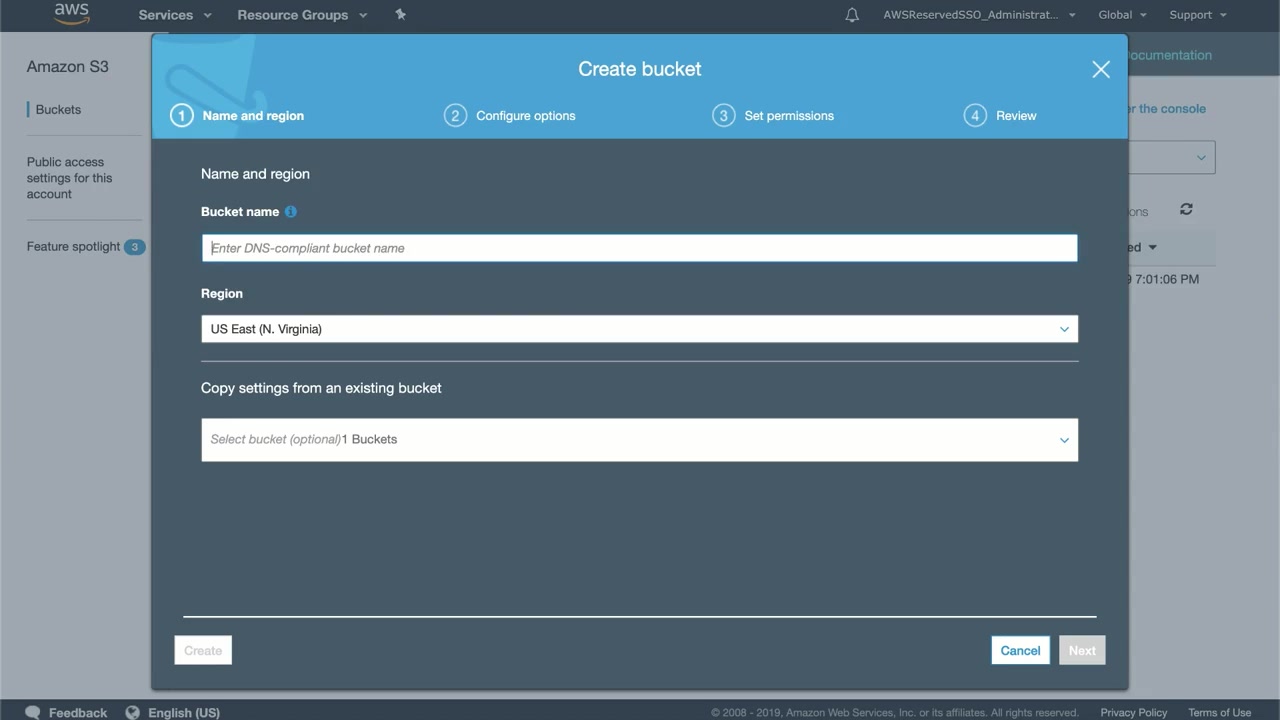Open Feature spotlight in the sidebar

pos(73,247)
